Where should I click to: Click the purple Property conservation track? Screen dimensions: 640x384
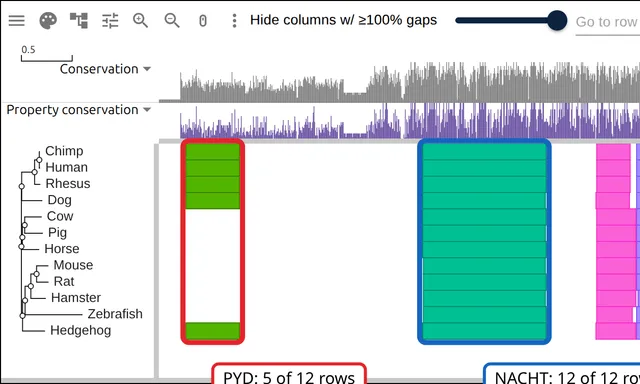pyautogui.click(x=409, y=121)
